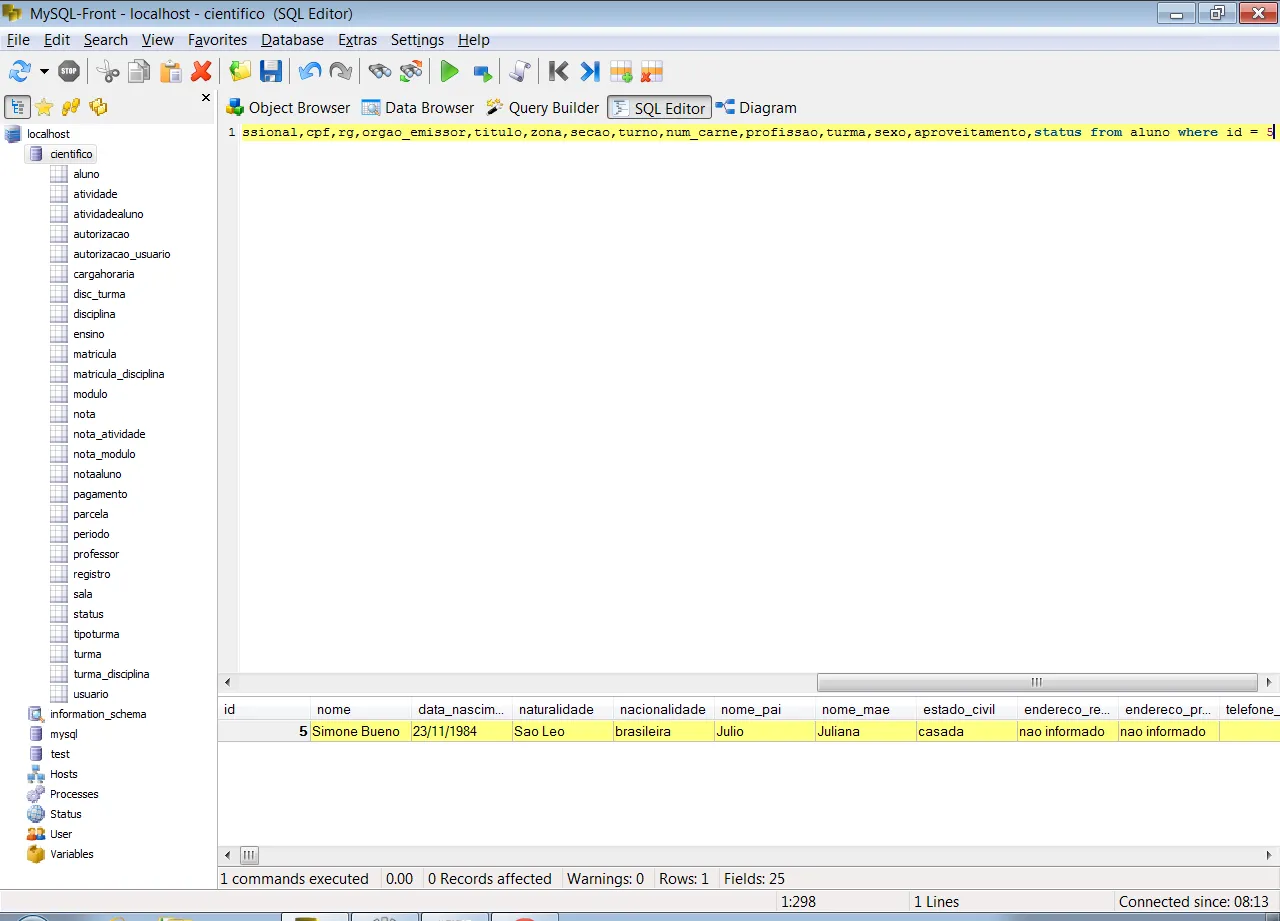
Task: Run the query with green play icon
Action: click(x=449, y=71)
